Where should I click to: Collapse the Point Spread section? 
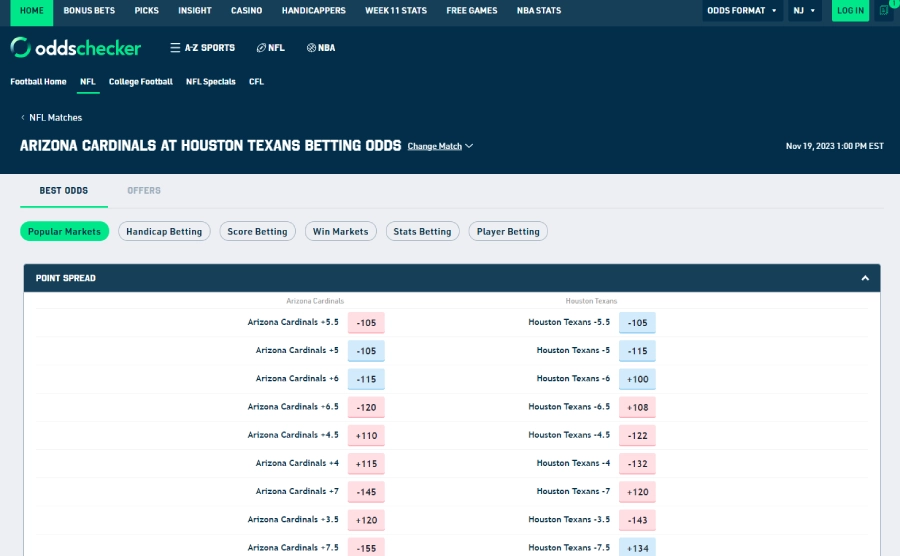[865, 278]
